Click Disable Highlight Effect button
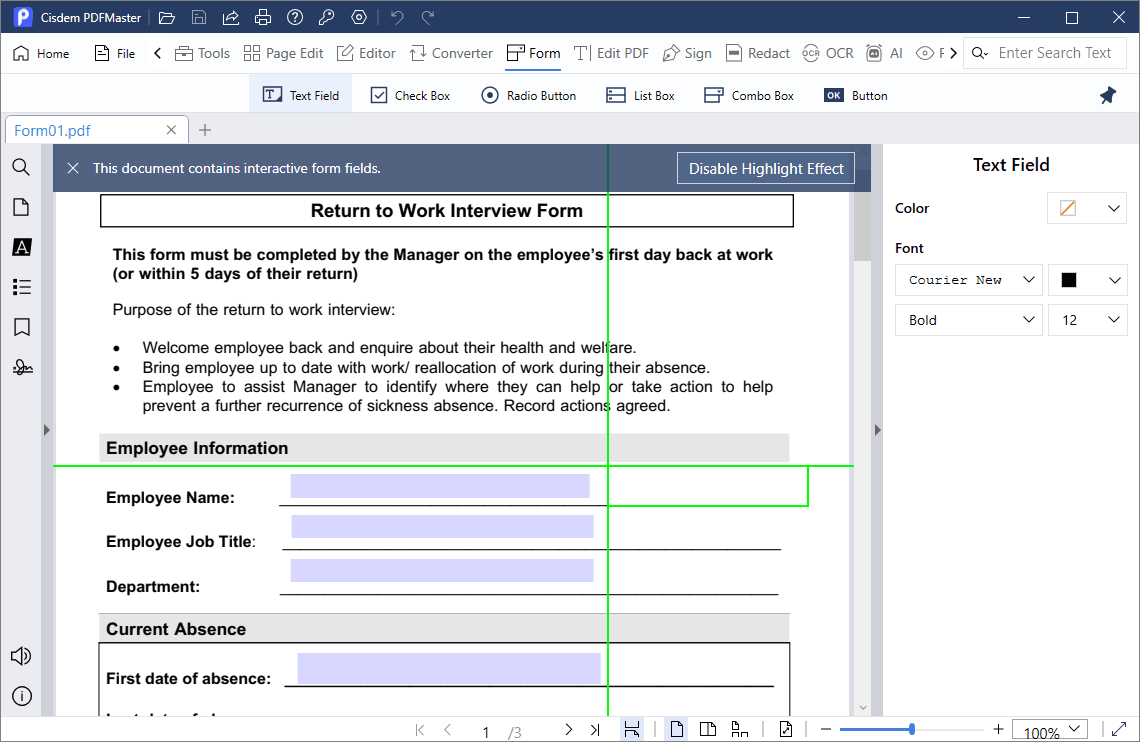 click(x=766, y=168)
